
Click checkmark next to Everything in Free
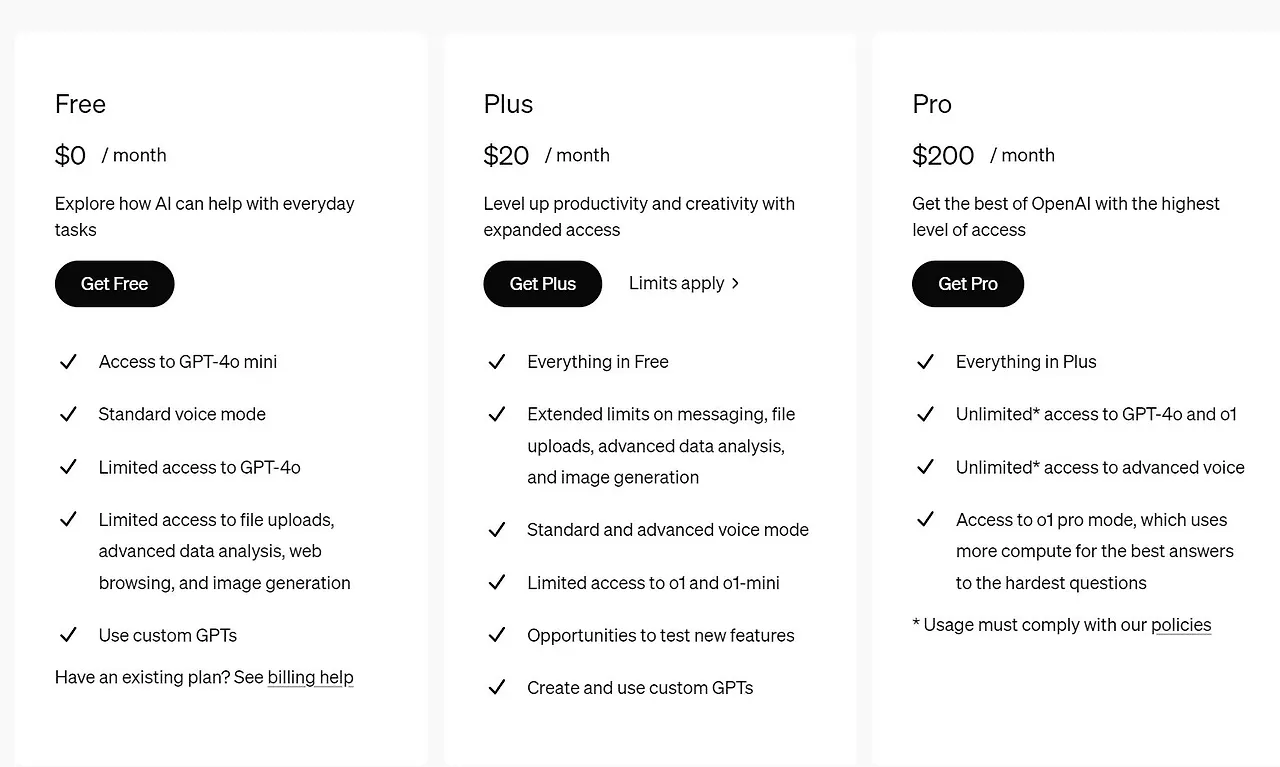tap(497, 362)
